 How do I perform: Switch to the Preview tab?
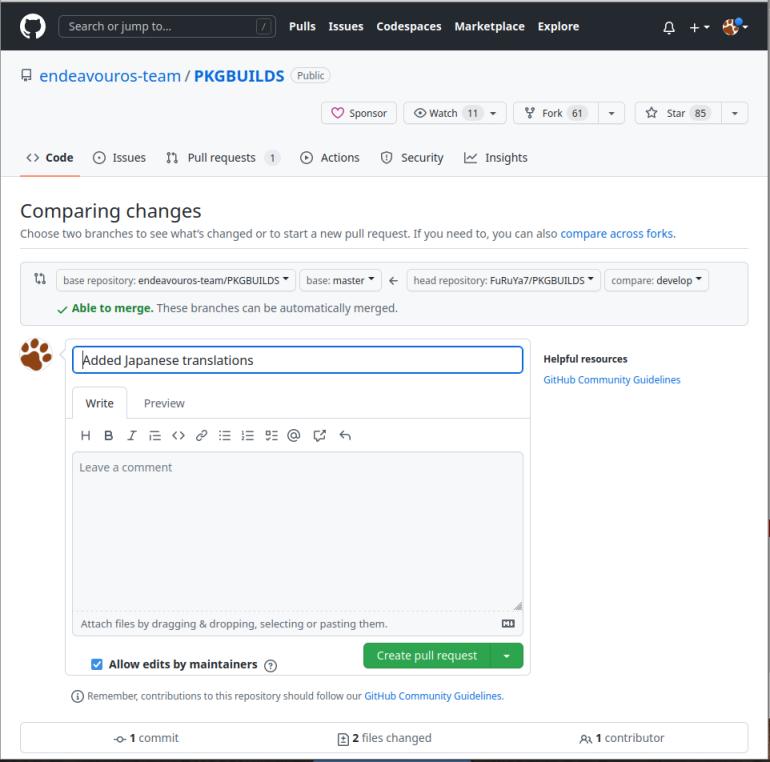(x=164, y=403)
